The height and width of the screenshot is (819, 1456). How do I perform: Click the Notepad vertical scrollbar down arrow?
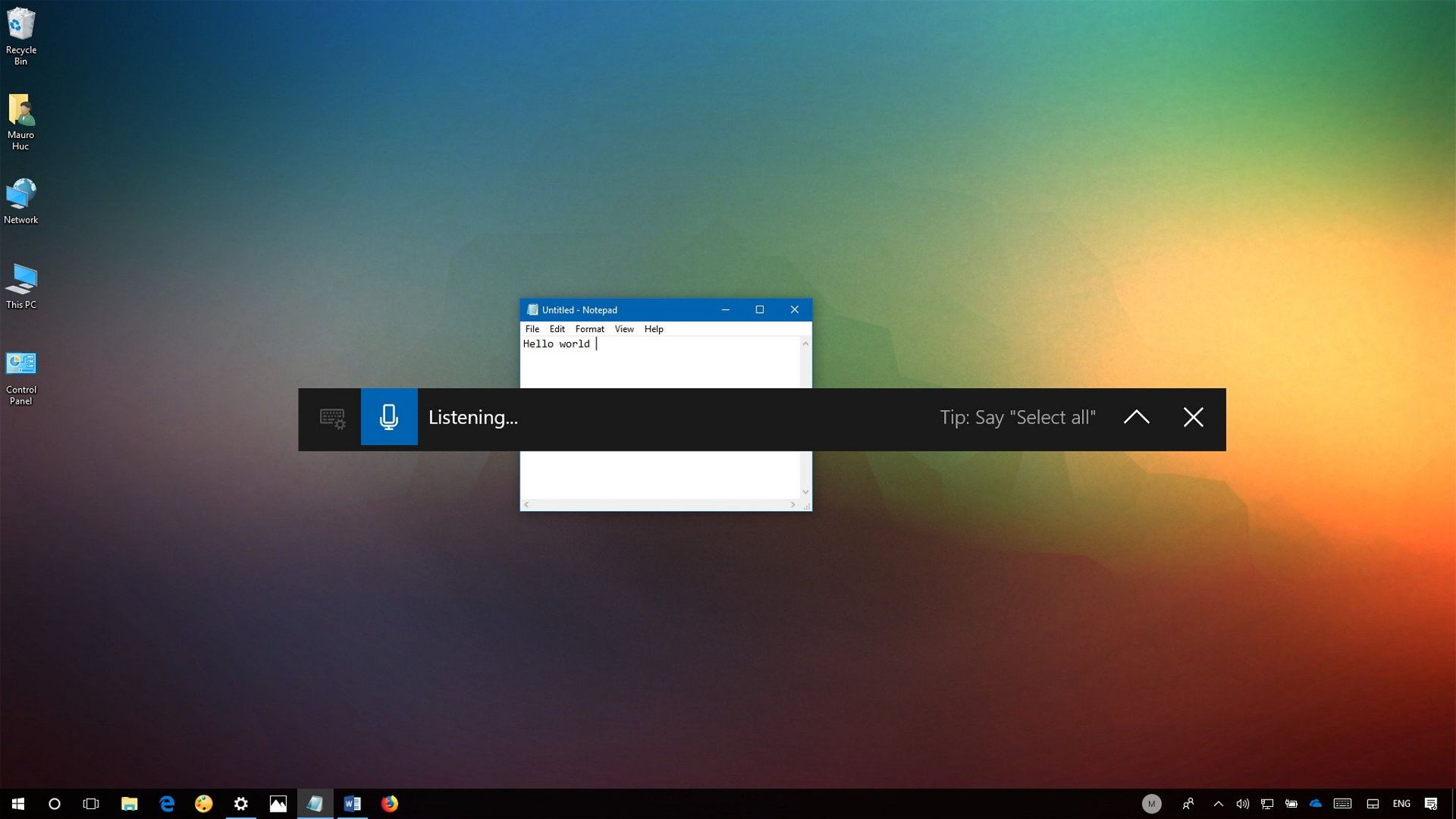click(x=805, y=491)
